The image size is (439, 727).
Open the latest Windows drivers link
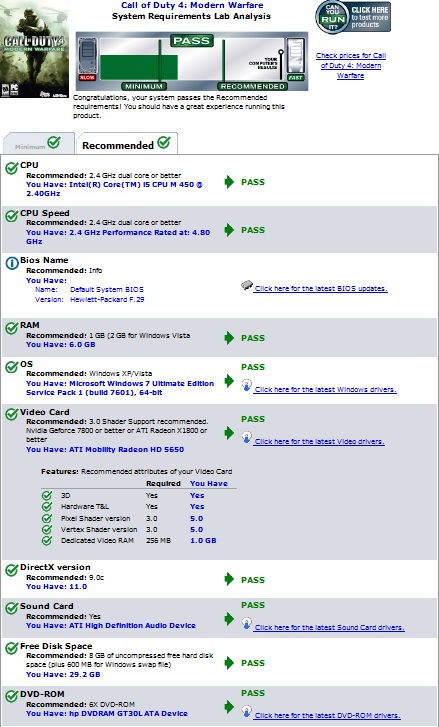(325, 389)
